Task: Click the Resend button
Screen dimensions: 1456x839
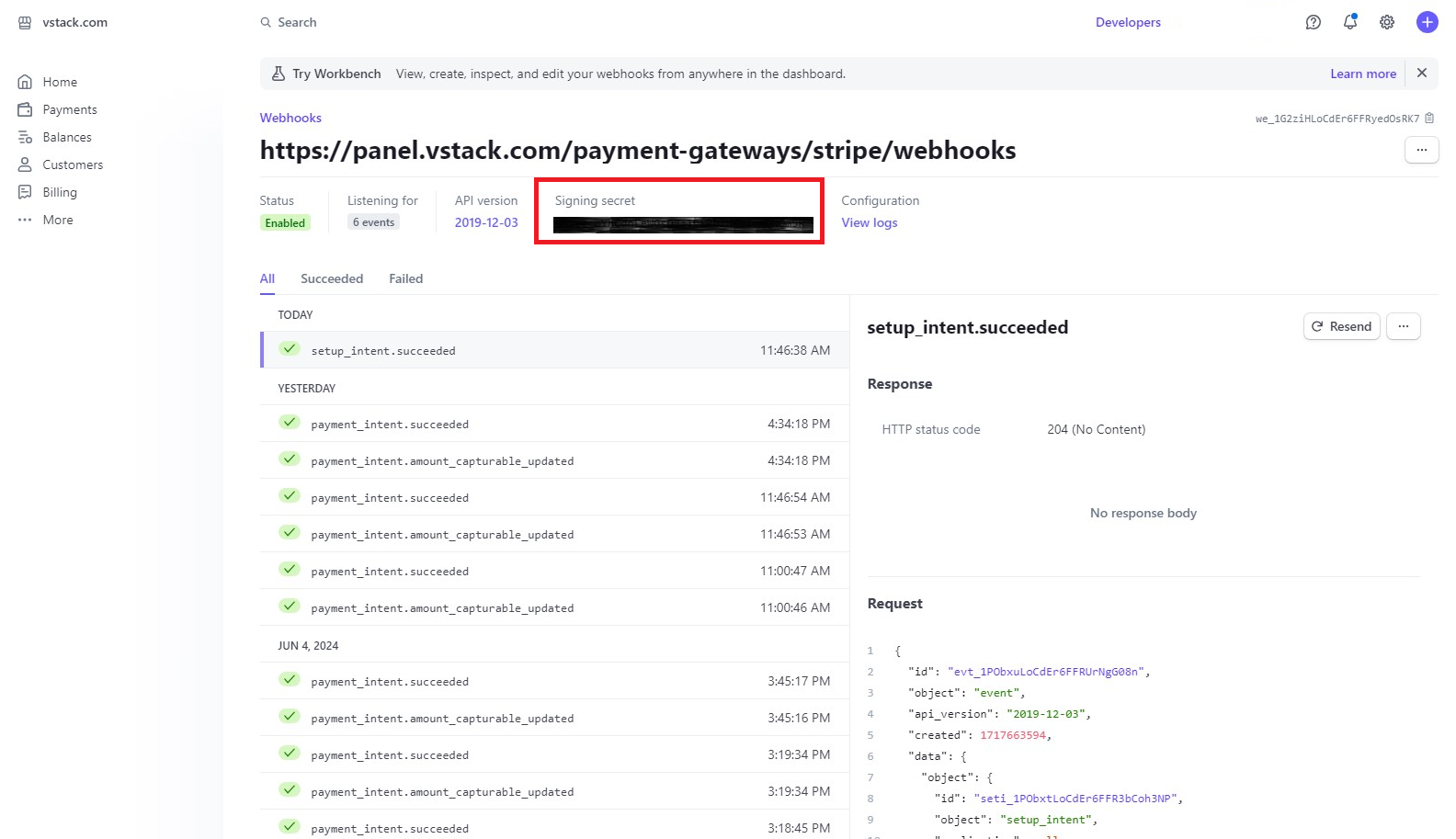Action: click(1341, 326)
